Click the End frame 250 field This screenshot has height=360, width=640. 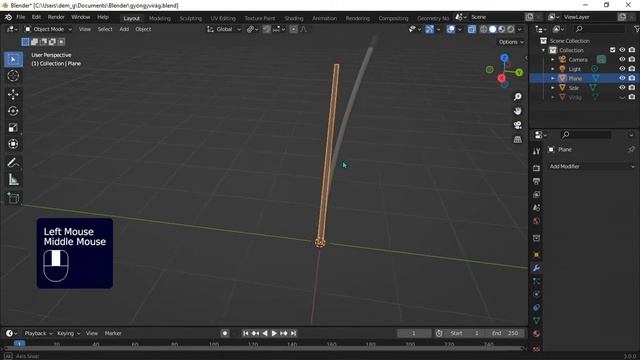(x=505, y=333)
